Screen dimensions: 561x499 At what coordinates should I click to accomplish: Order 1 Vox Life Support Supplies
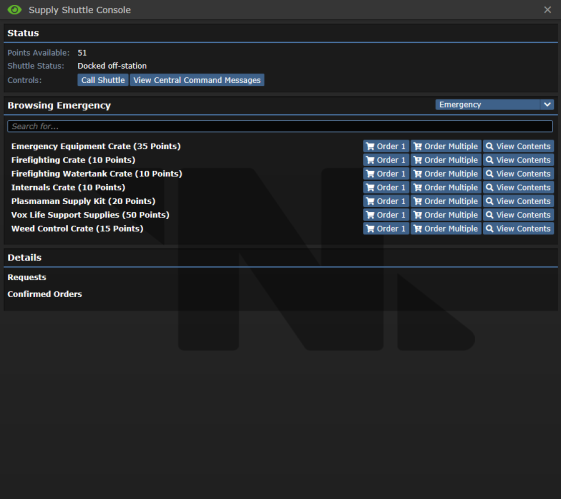tap(386, 215)
